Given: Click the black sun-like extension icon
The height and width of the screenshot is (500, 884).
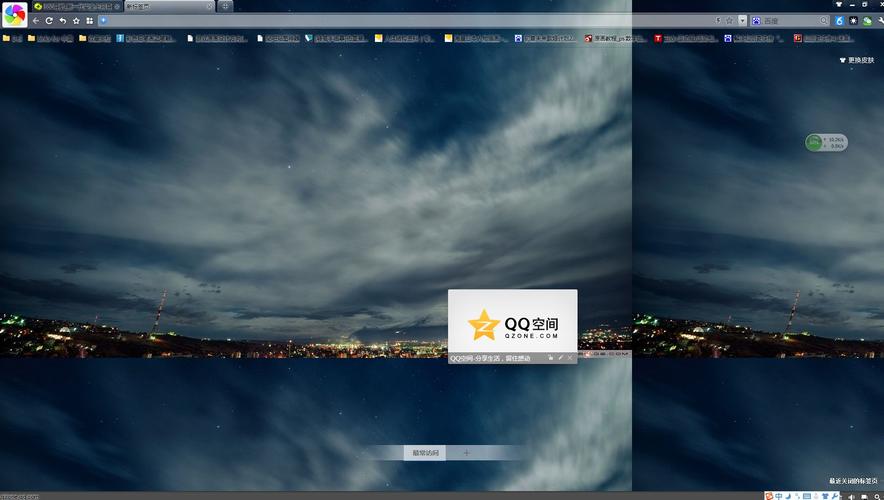Looking at the screenshot, I should coord(853,21).
